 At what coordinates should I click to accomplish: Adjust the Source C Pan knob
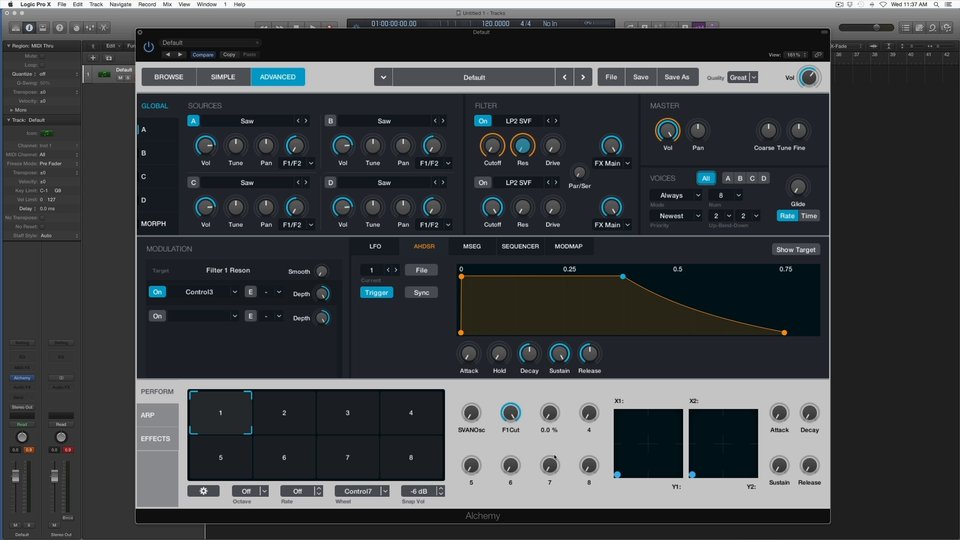(x=266, y=208)
